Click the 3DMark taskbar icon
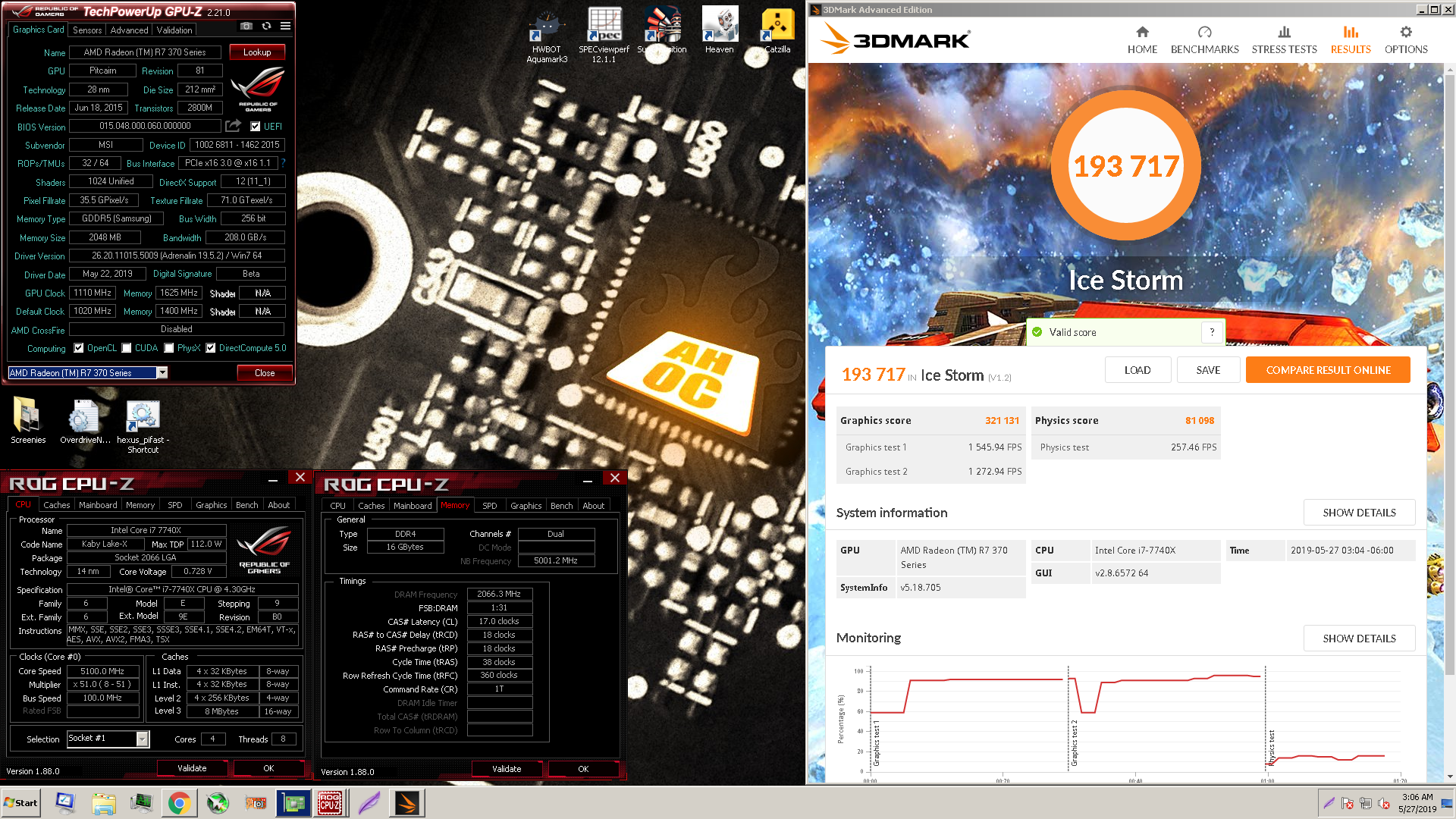The width and height of the screenshot is (1456, 819). click(x=407, y=803)
